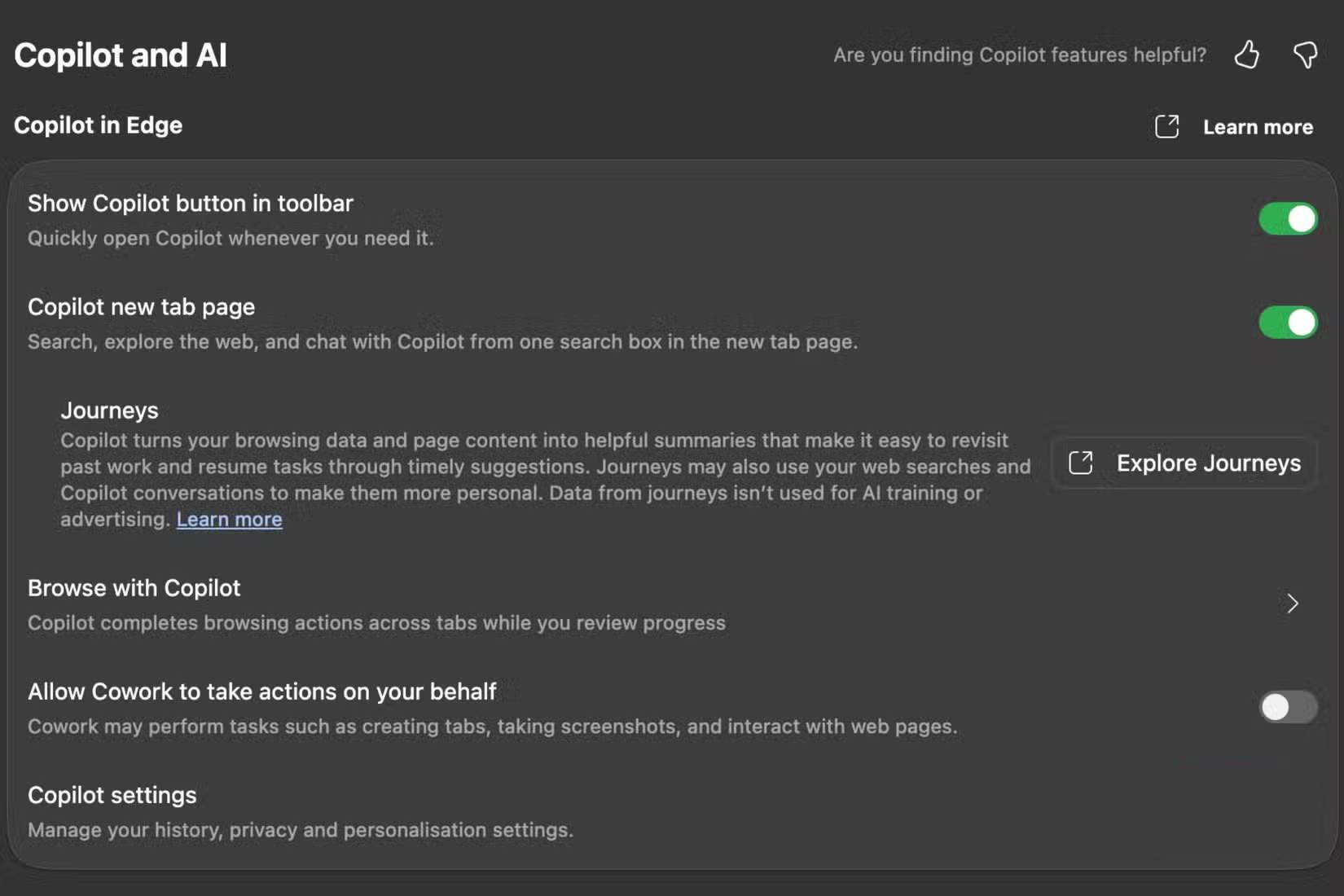Enable Allow Cowork to take actions toggle
Image resolution: width=1344 pixels, height=896 pixels.
pos(1288,707)
